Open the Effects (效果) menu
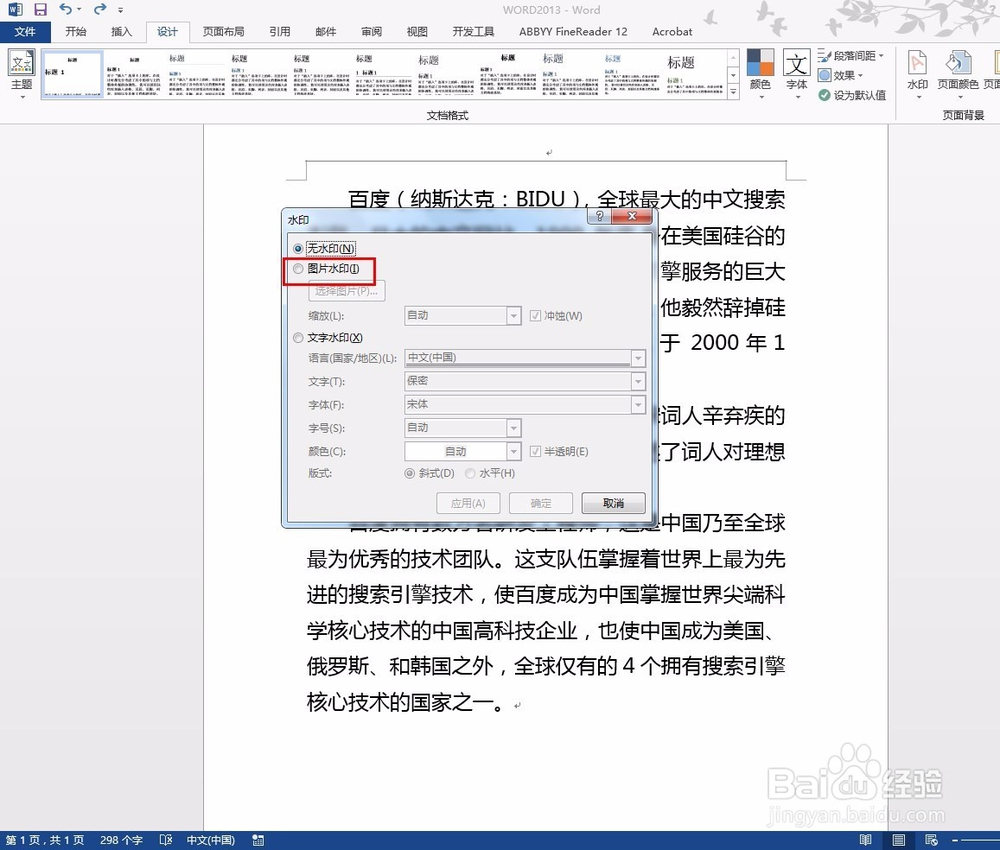1000x850 pixels. coord(841,75)
